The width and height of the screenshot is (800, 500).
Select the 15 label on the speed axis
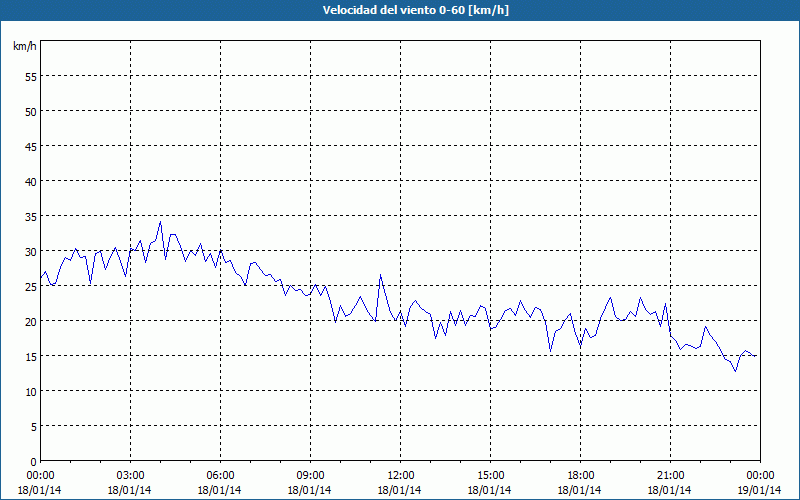click(31, 356)
